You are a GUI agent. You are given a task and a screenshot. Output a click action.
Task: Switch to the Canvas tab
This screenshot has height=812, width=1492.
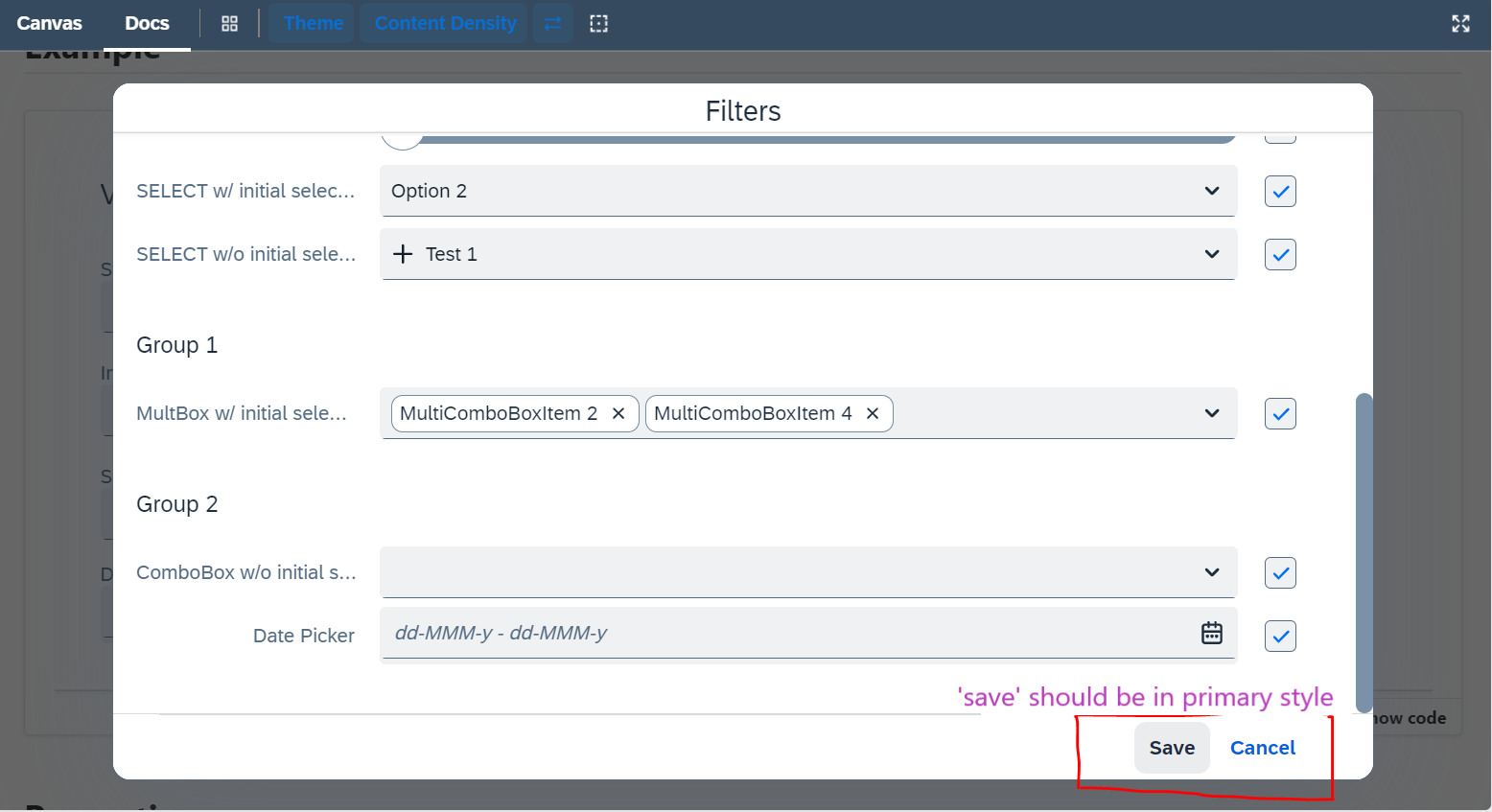click(x=49, y=23)
